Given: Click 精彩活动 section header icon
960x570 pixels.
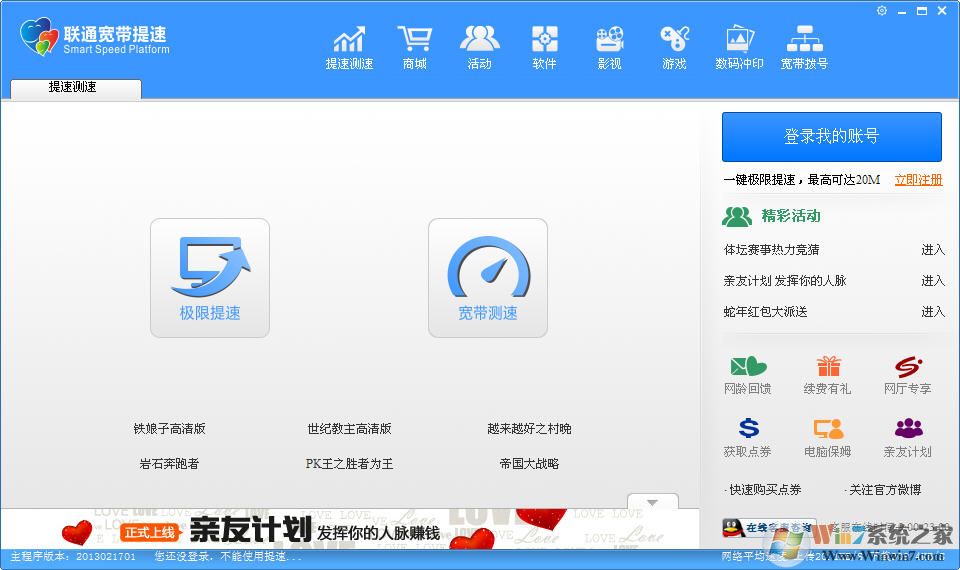Looking at the screenshot, I should tap(737, 216).
